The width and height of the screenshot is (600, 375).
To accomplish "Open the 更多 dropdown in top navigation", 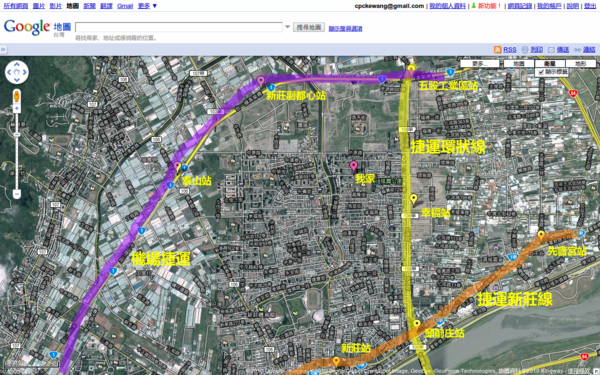I will click(x=147, y=6).
